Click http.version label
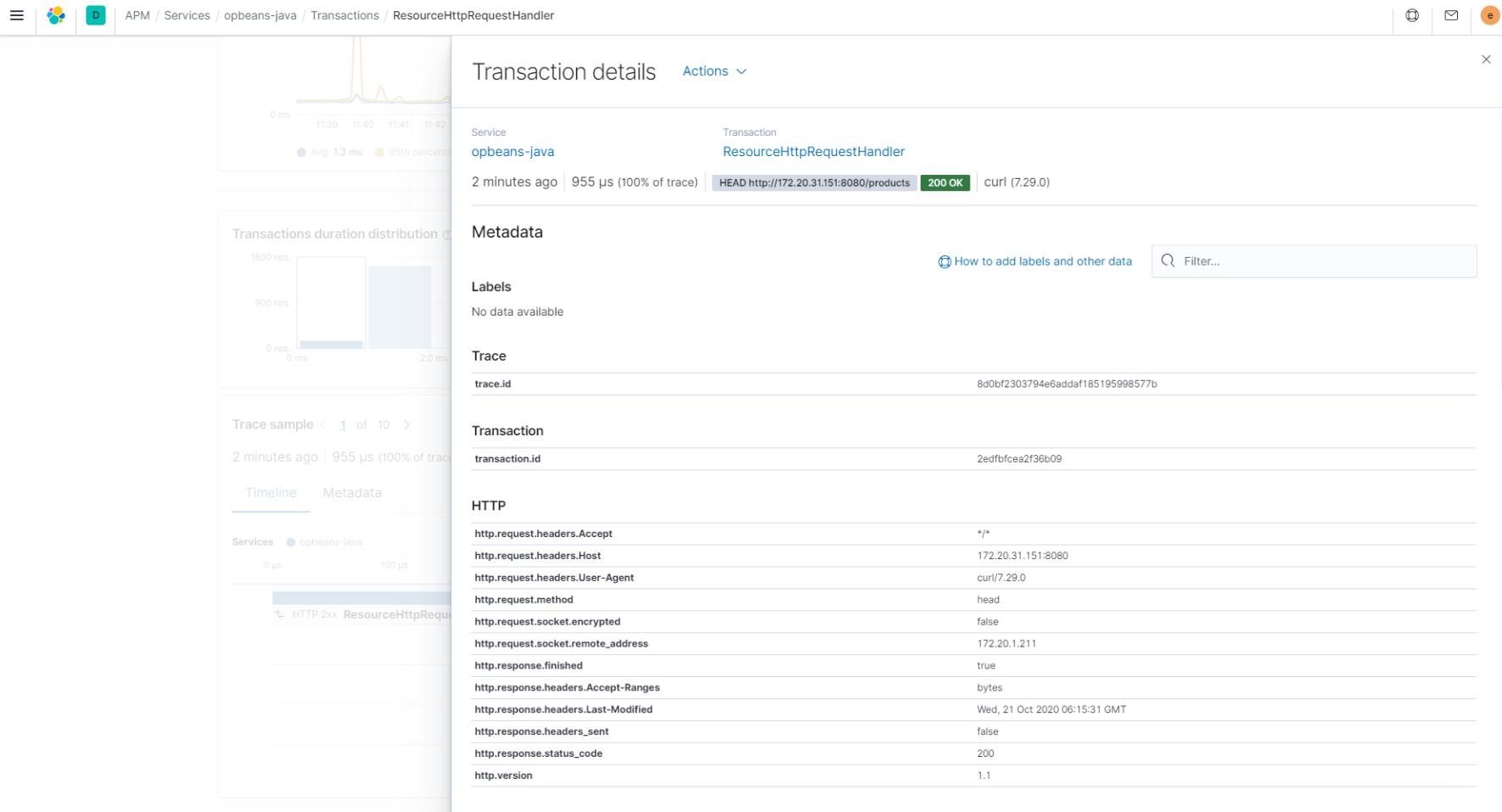1502x812 pixels. (x=503, y=776)
